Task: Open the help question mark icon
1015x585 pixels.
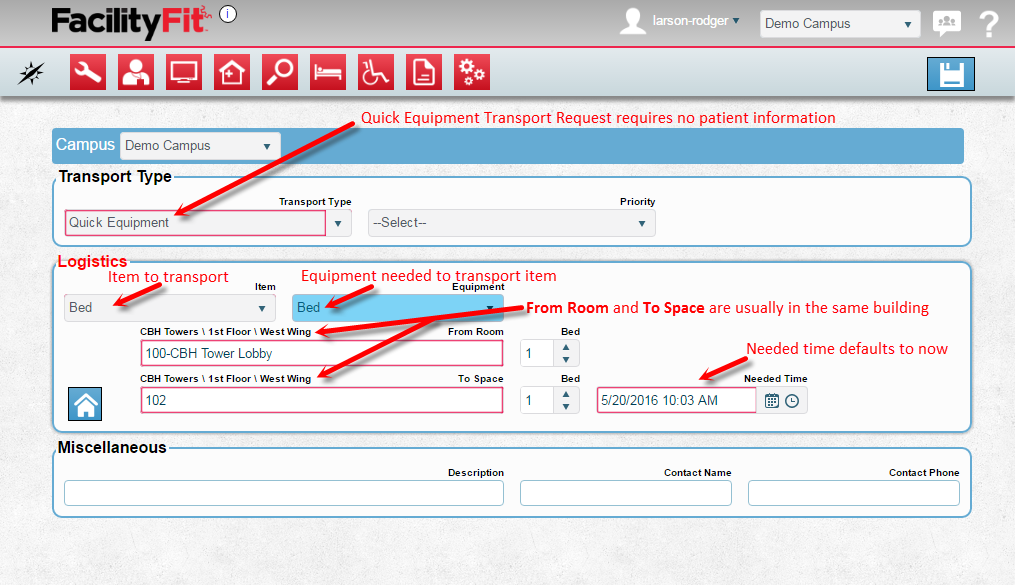Action: click(989, 24)
